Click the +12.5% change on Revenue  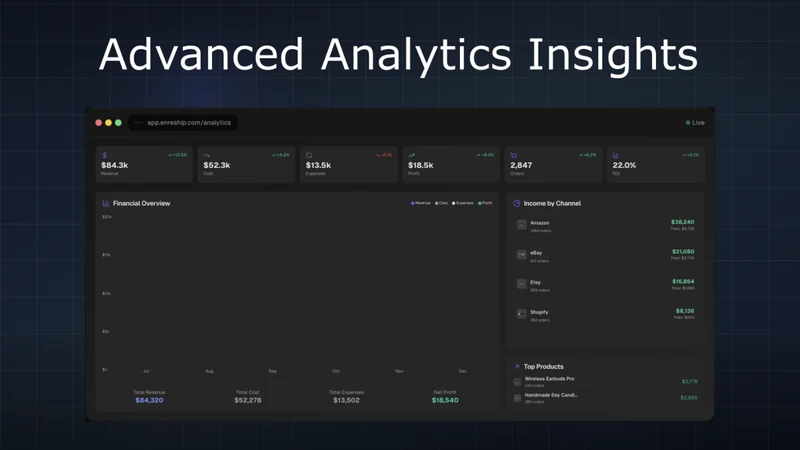[178, 155]
